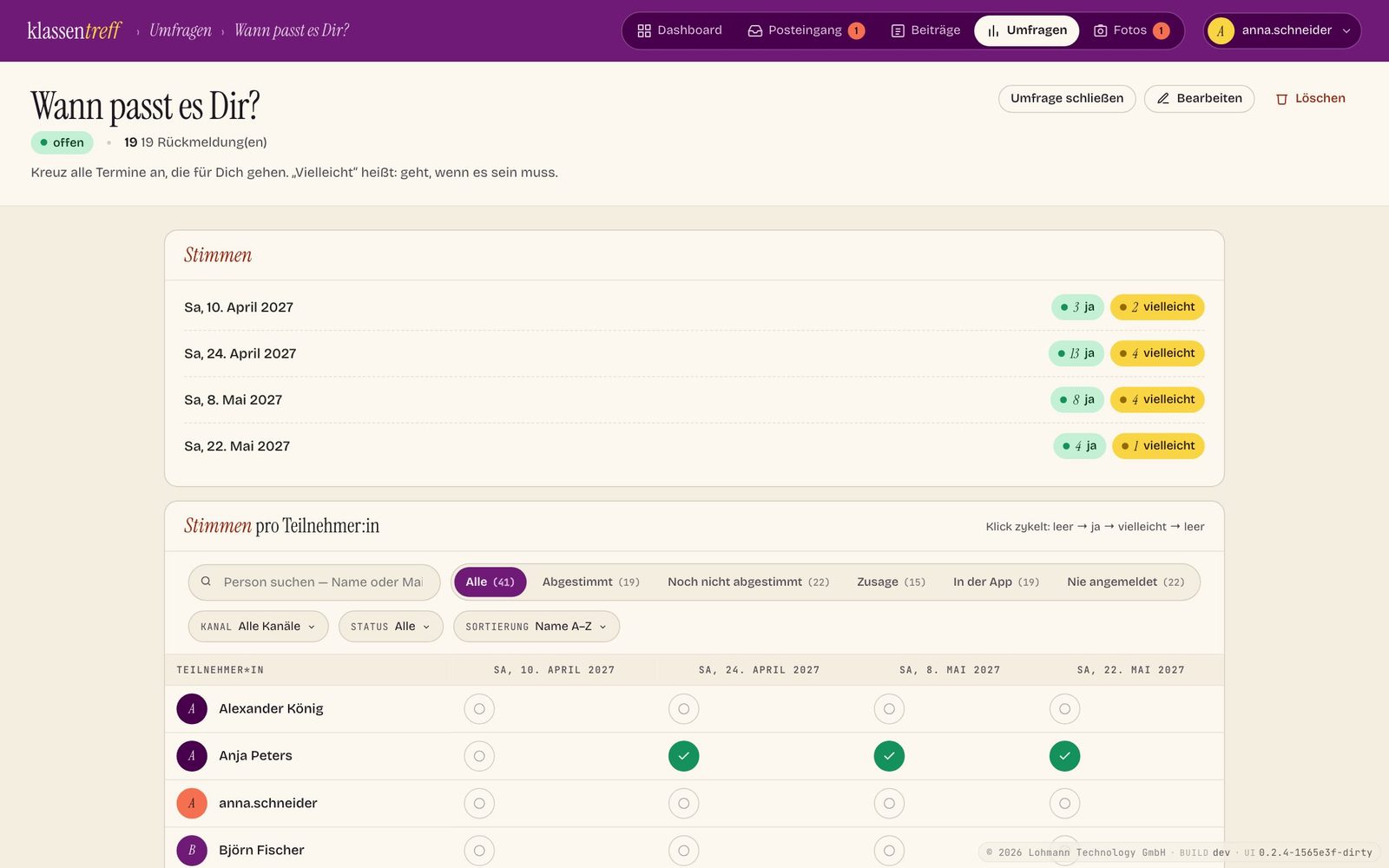Click Anja Peters' avatar
This screenshot has width=1389, height=868.
pos(192,756)
